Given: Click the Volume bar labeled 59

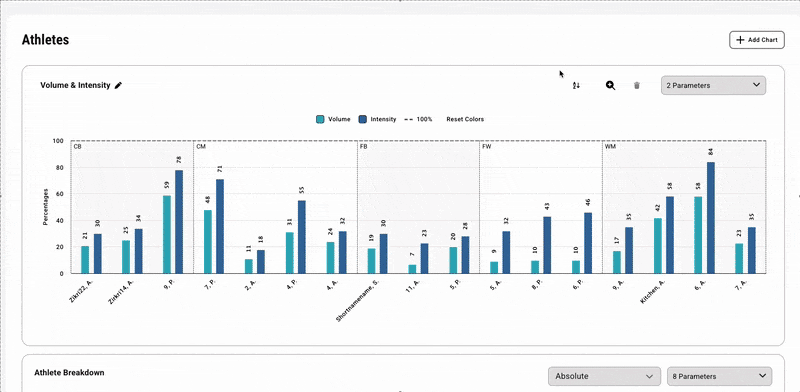Looking at the screenshot, I should tap(167, 234).
